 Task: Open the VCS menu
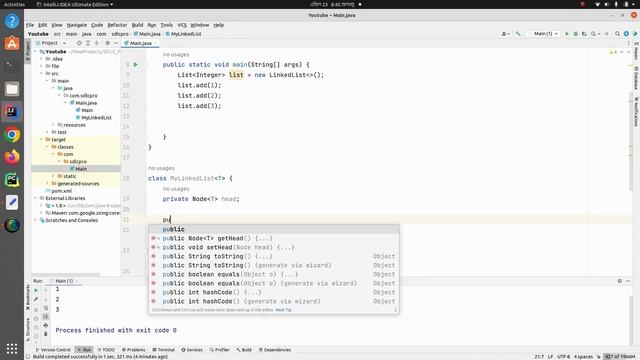click(182, 25)
